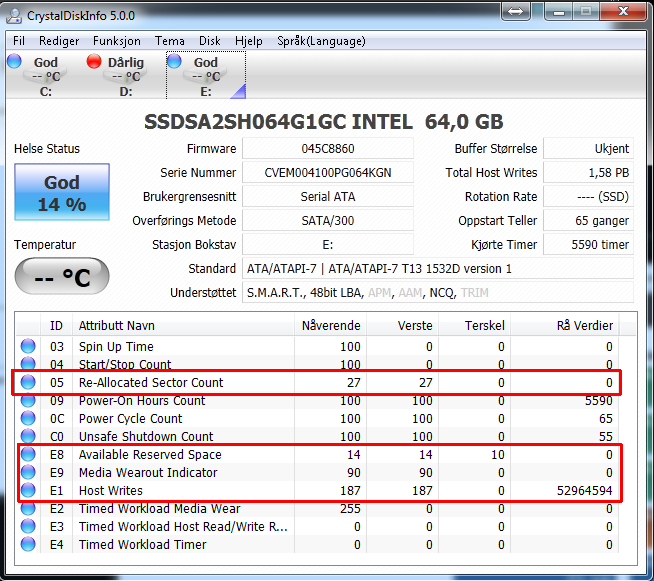Click status icon of Spin Up Time row
Image resolution: width=654 pixels, height=581 pixels.
[x=28, y=346]
